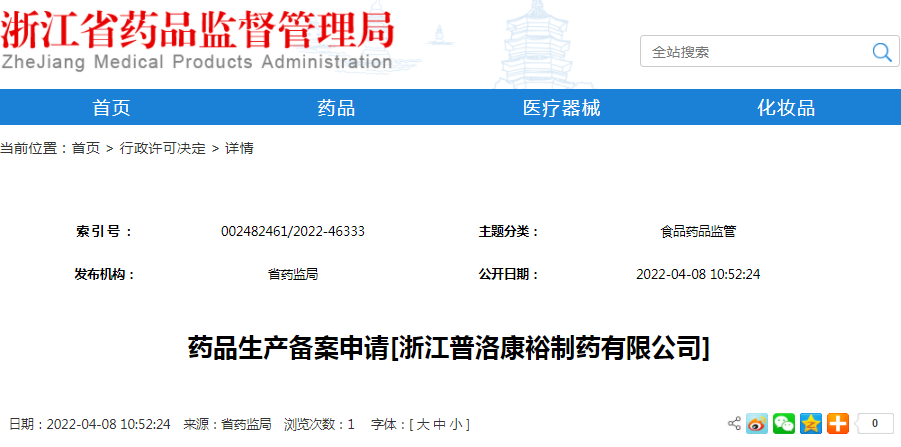The image size is (901, 447).
Task: Click the 食品药品监管 category value
Action: (698, 232)
